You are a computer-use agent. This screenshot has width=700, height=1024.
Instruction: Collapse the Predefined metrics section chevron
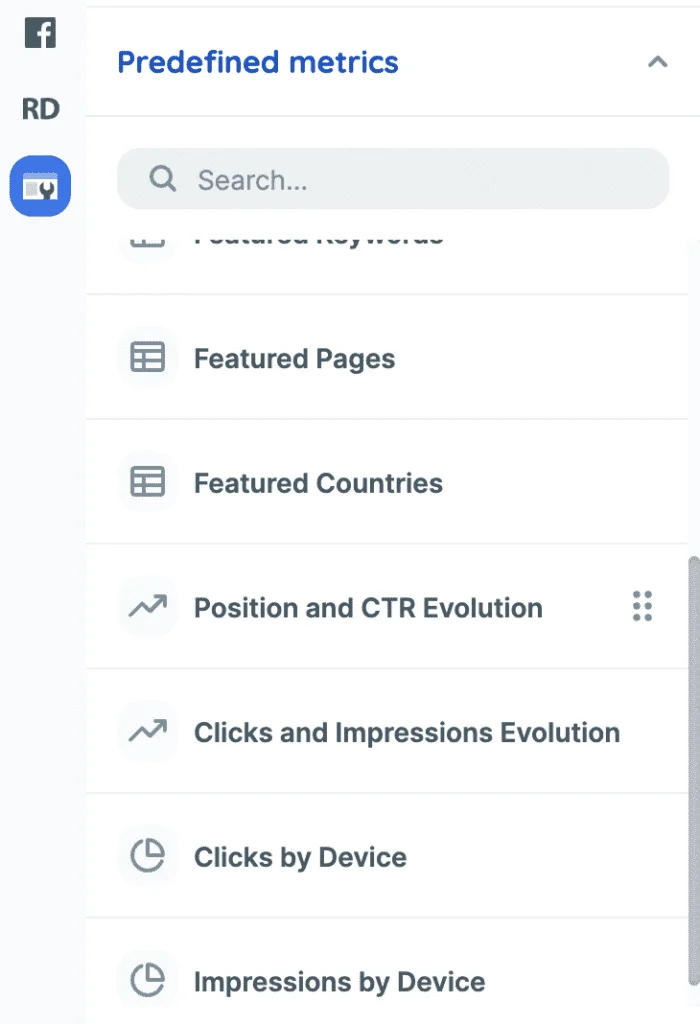tap(657, 62)
